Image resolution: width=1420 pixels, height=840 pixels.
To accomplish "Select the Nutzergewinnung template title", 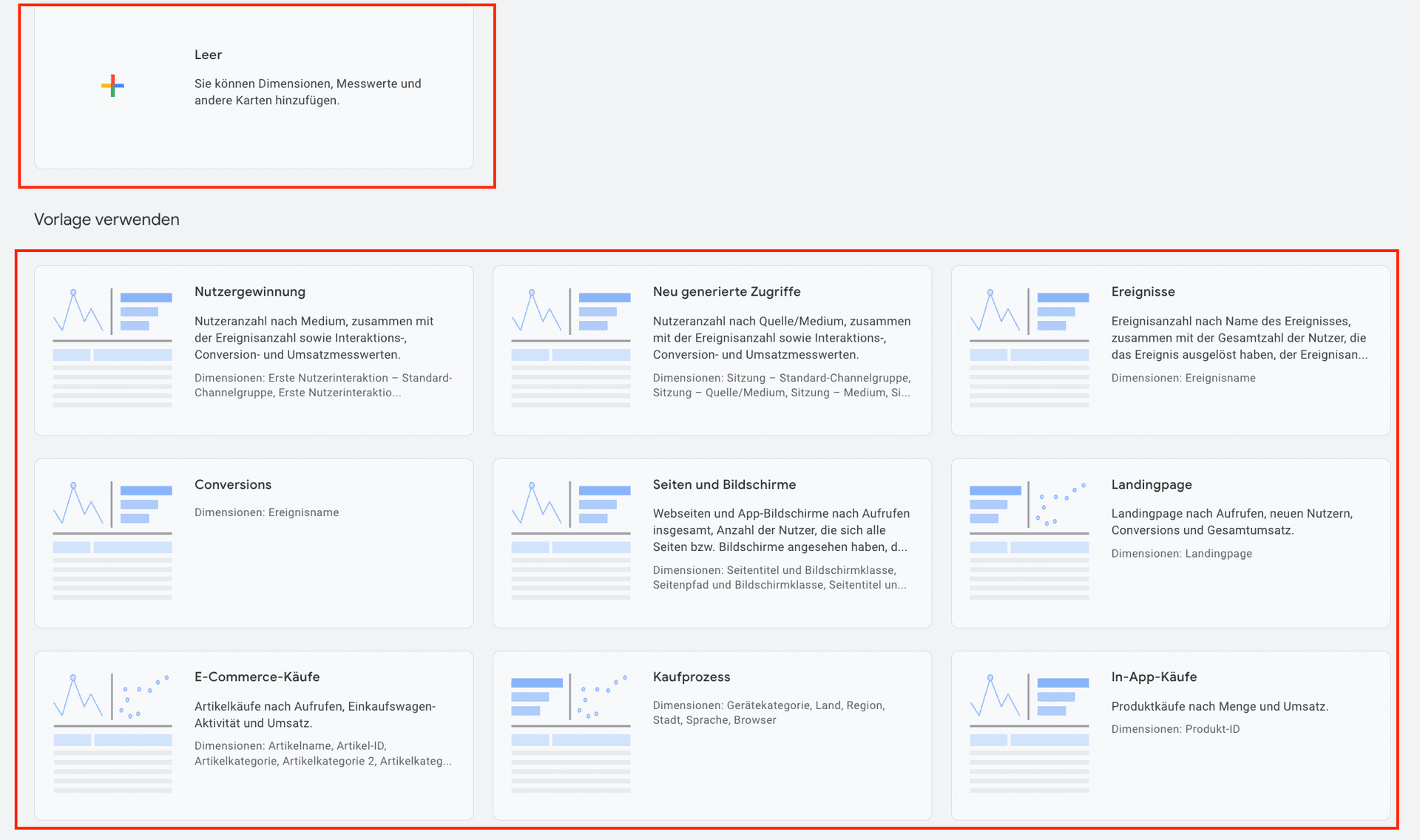I will 250,291.
